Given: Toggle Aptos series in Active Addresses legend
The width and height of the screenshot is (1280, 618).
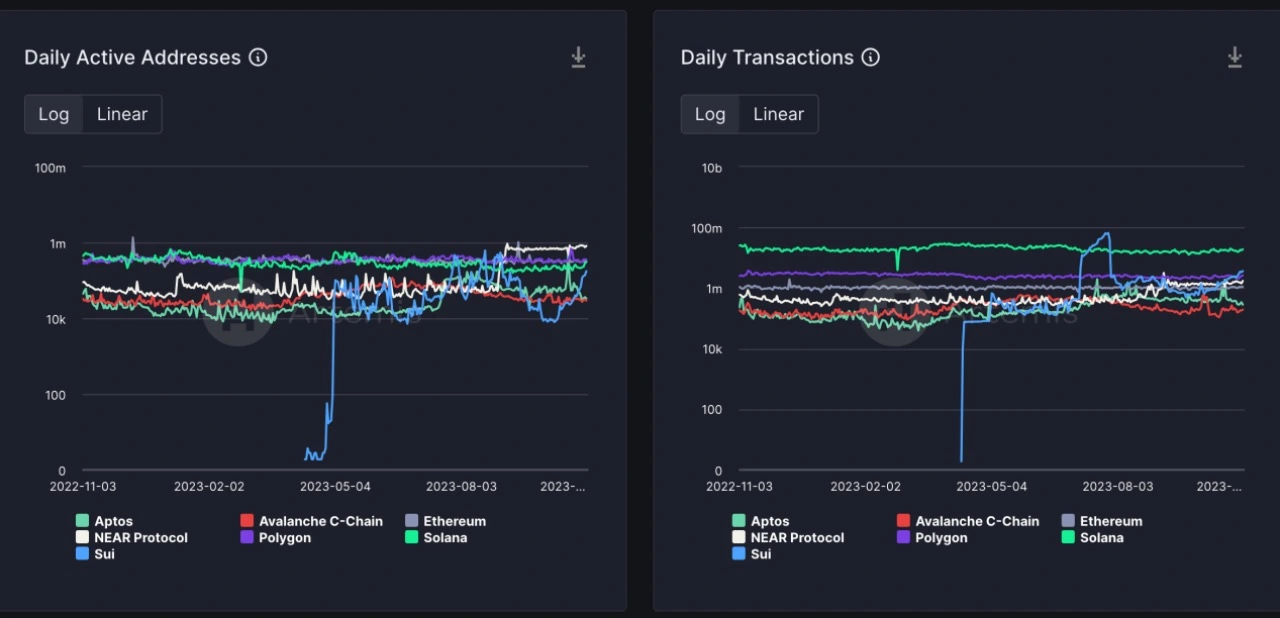Looking at the screenshot, I should click(x=113, y=521).
